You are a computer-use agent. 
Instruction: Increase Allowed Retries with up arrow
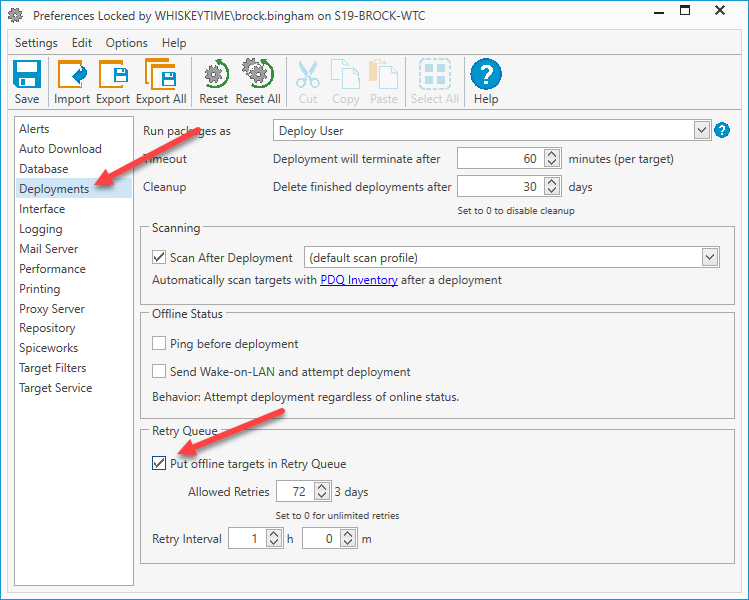point(322,487)
